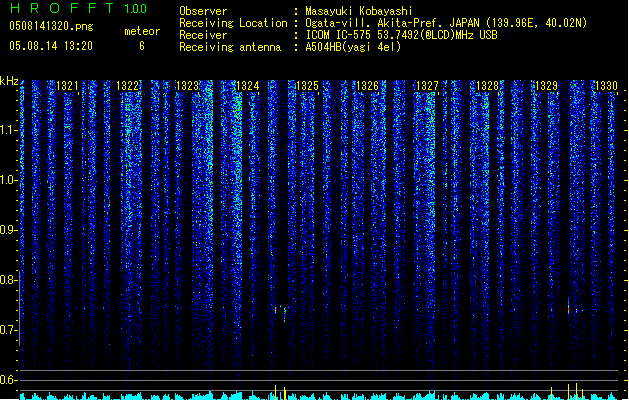
Task: Click the meteor echo just before 1325
Action: coord(284,313)
